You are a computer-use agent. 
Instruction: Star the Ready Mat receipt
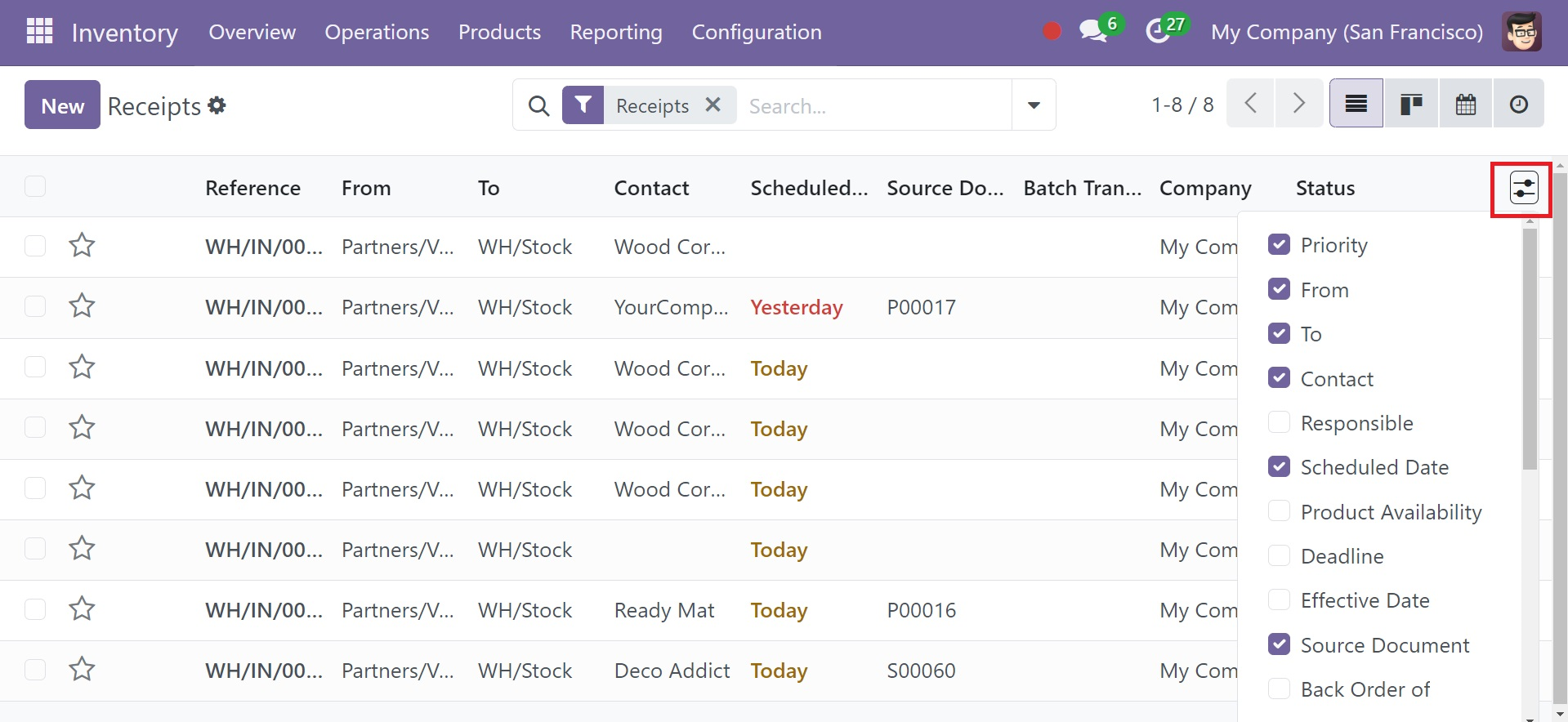click(82, 609)
